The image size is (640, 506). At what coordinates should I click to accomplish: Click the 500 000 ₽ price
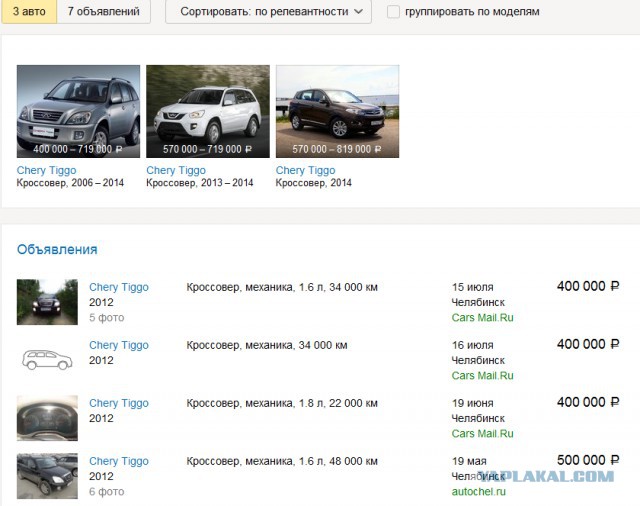coord(588,460)
